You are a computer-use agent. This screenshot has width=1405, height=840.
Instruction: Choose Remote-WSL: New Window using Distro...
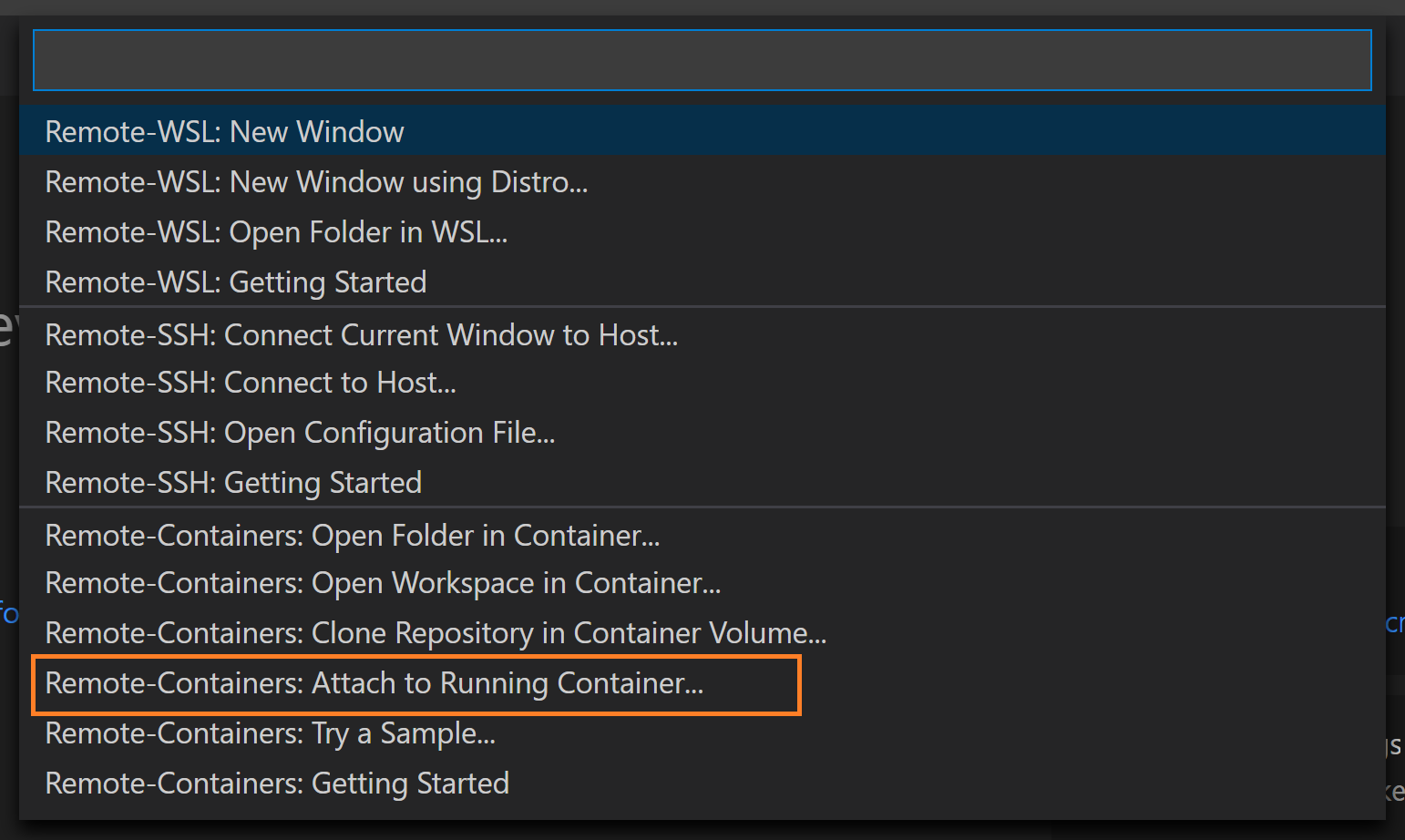pos(702,181)
